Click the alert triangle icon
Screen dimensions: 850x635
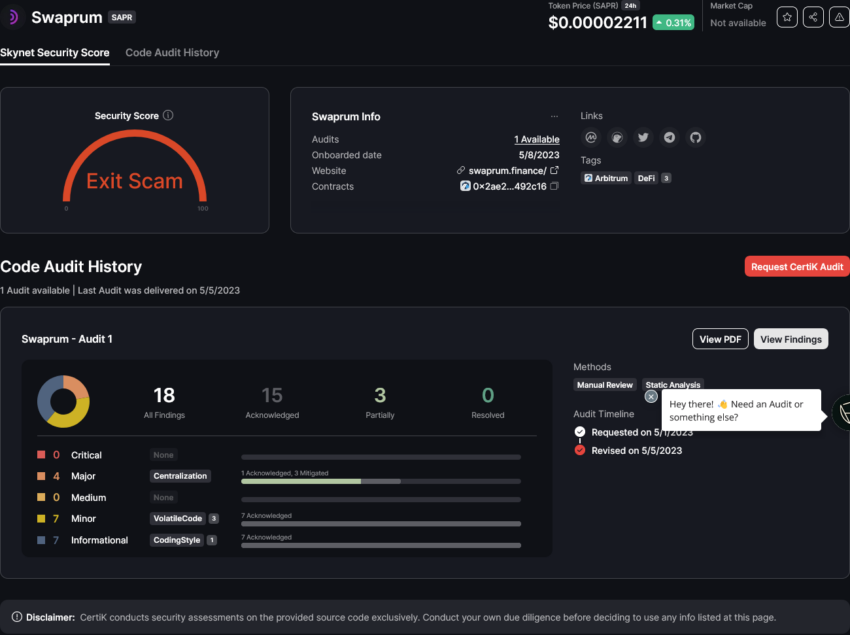click(839, 17)
